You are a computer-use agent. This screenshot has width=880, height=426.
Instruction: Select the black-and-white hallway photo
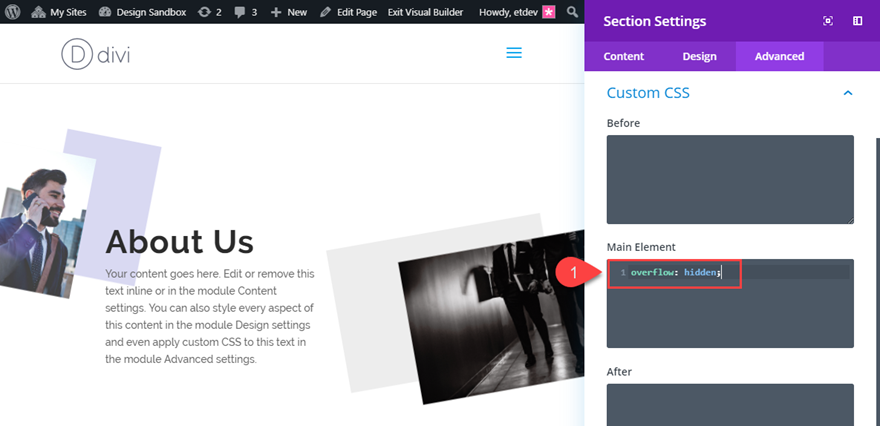492,316
